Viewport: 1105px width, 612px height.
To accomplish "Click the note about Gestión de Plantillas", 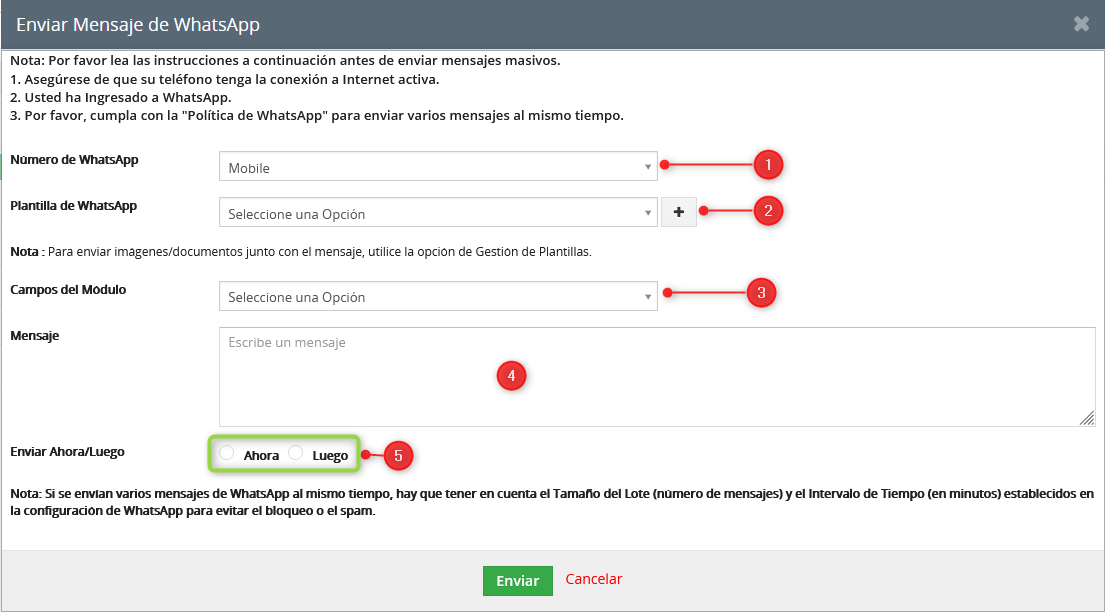I will (301, 251).
